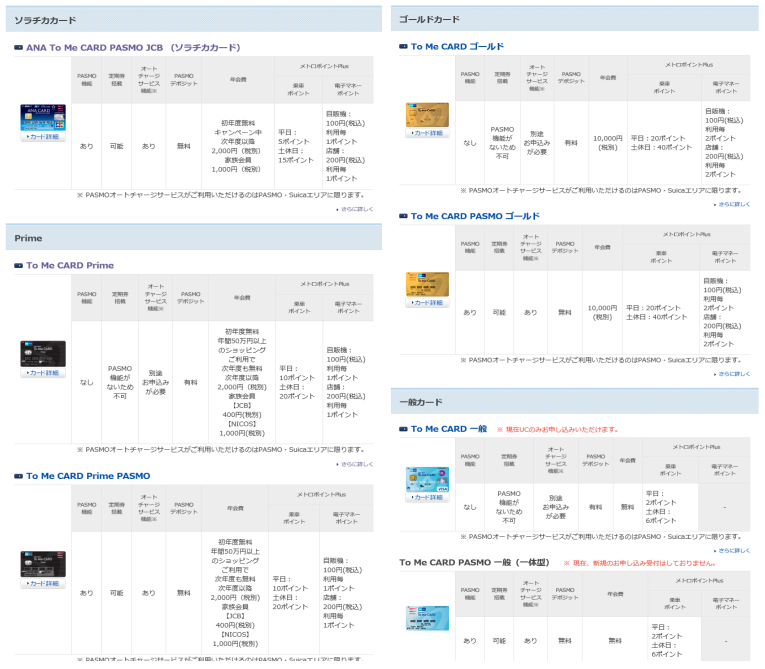Click カード詳細 under the ANA ソラチカカード image

click(43, 137)
